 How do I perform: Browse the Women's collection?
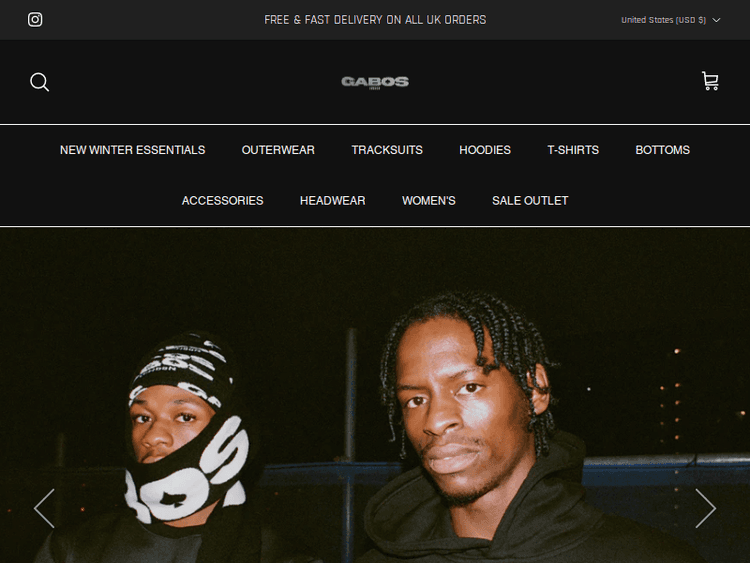point(429,200)
